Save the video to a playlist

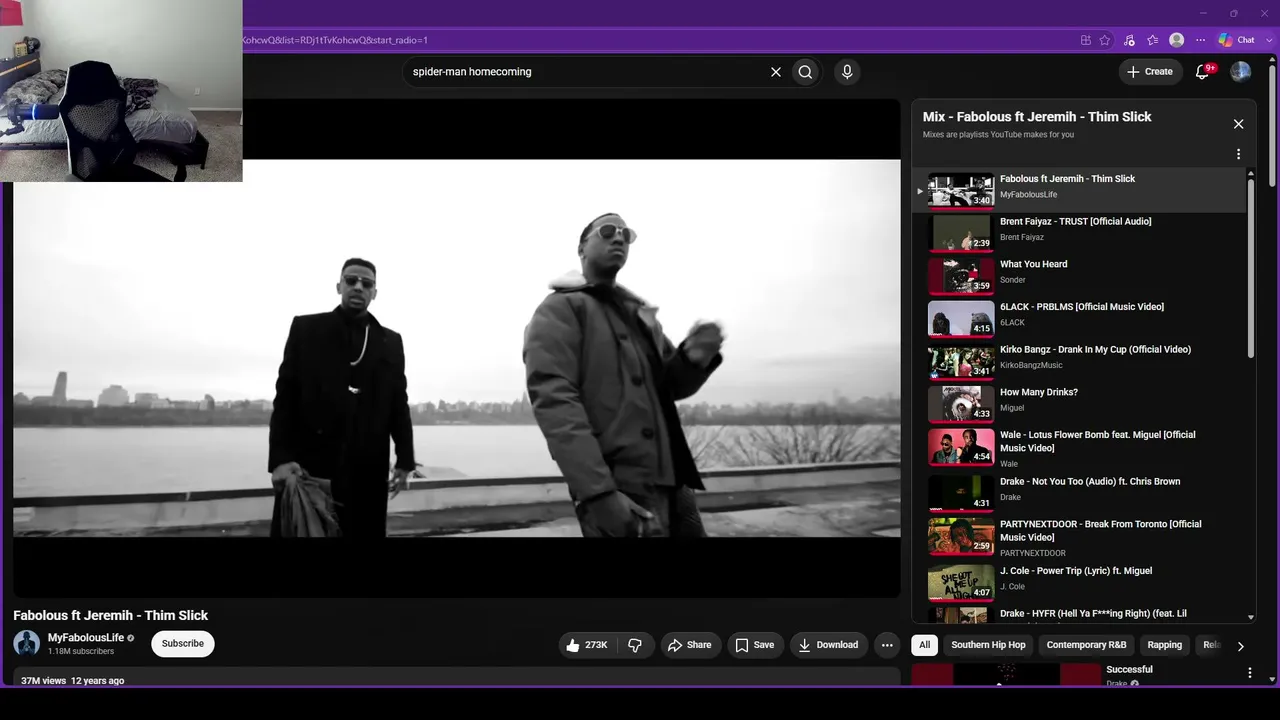(x=755, y=645)
